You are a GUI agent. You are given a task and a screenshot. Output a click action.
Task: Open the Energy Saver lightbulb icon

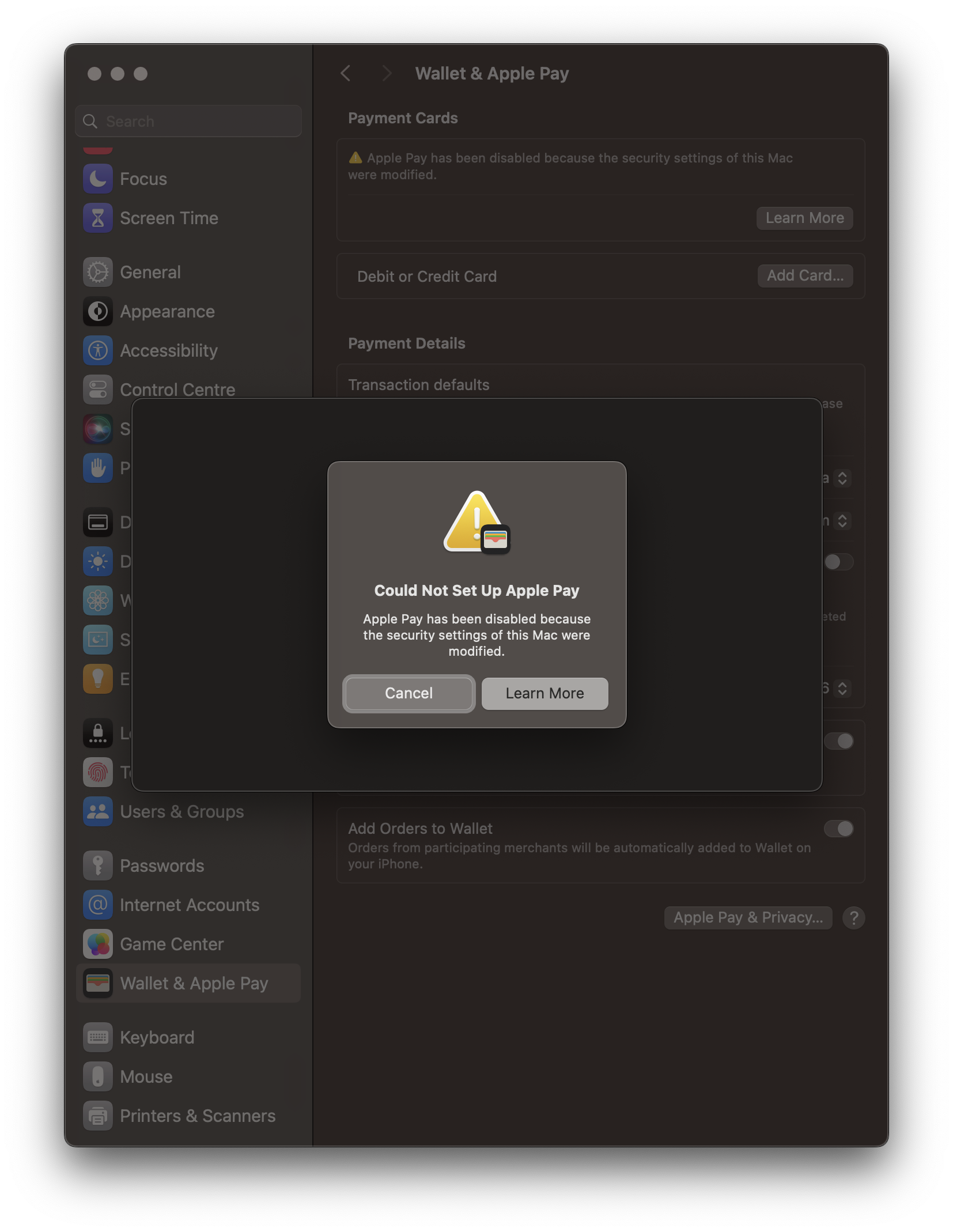(x=98, y=679)
